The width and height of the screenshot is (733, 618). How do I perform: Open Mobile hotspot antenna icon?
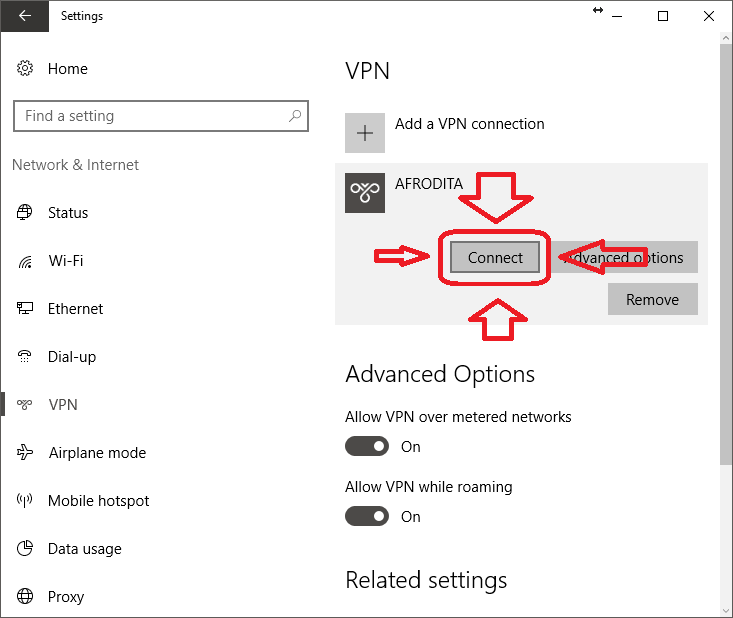[x=25, y=500]
